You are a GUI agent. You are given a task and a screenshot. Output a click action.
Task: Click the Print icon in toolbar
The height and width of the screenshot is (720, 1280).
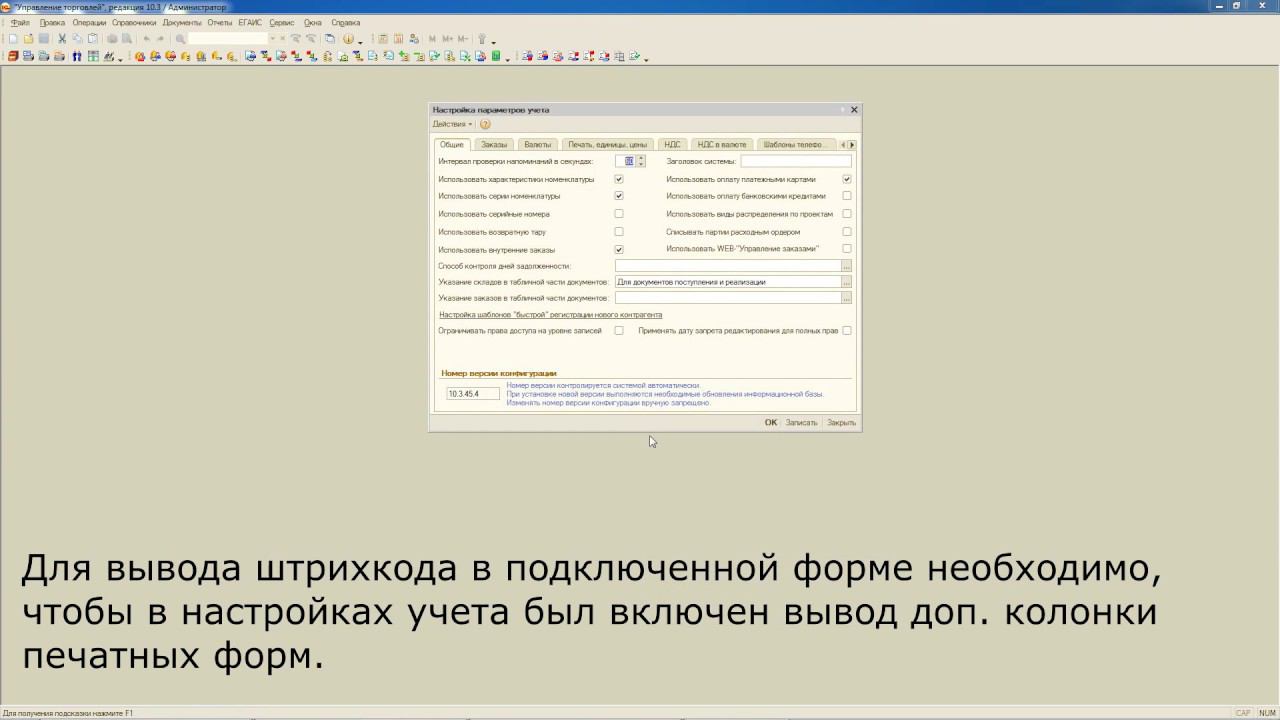pyautogui.click(x=112, y=38)
